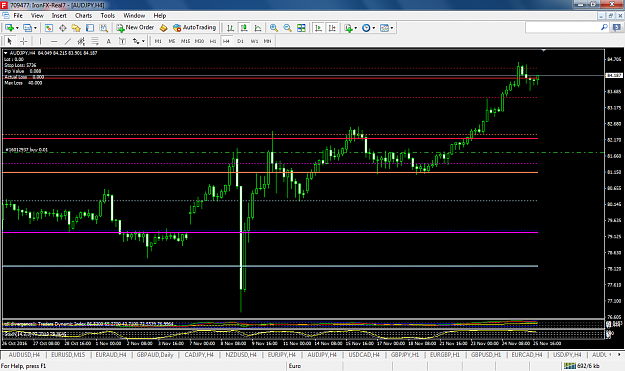Click the Profiles icon
The height and width of the screenshot is (371, 625).
28,28
